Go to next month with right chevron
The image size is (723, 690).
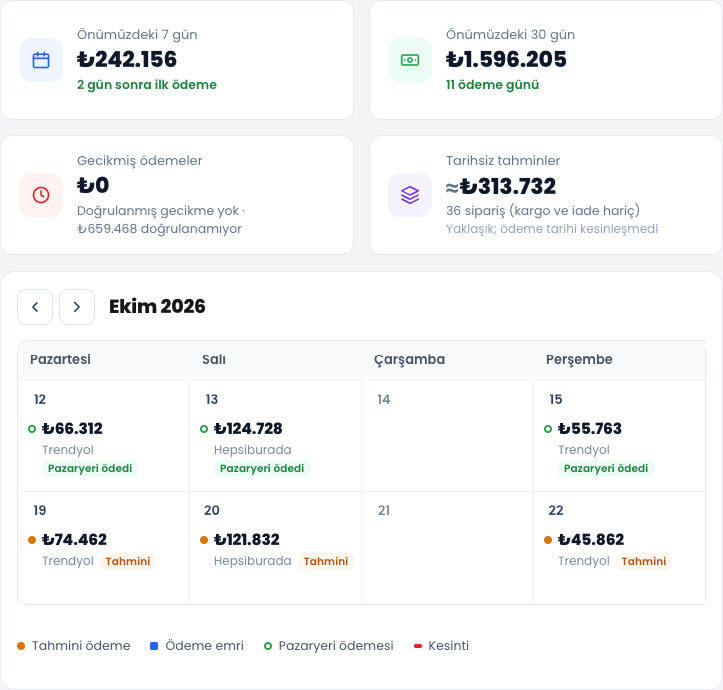tap(77, 307)
